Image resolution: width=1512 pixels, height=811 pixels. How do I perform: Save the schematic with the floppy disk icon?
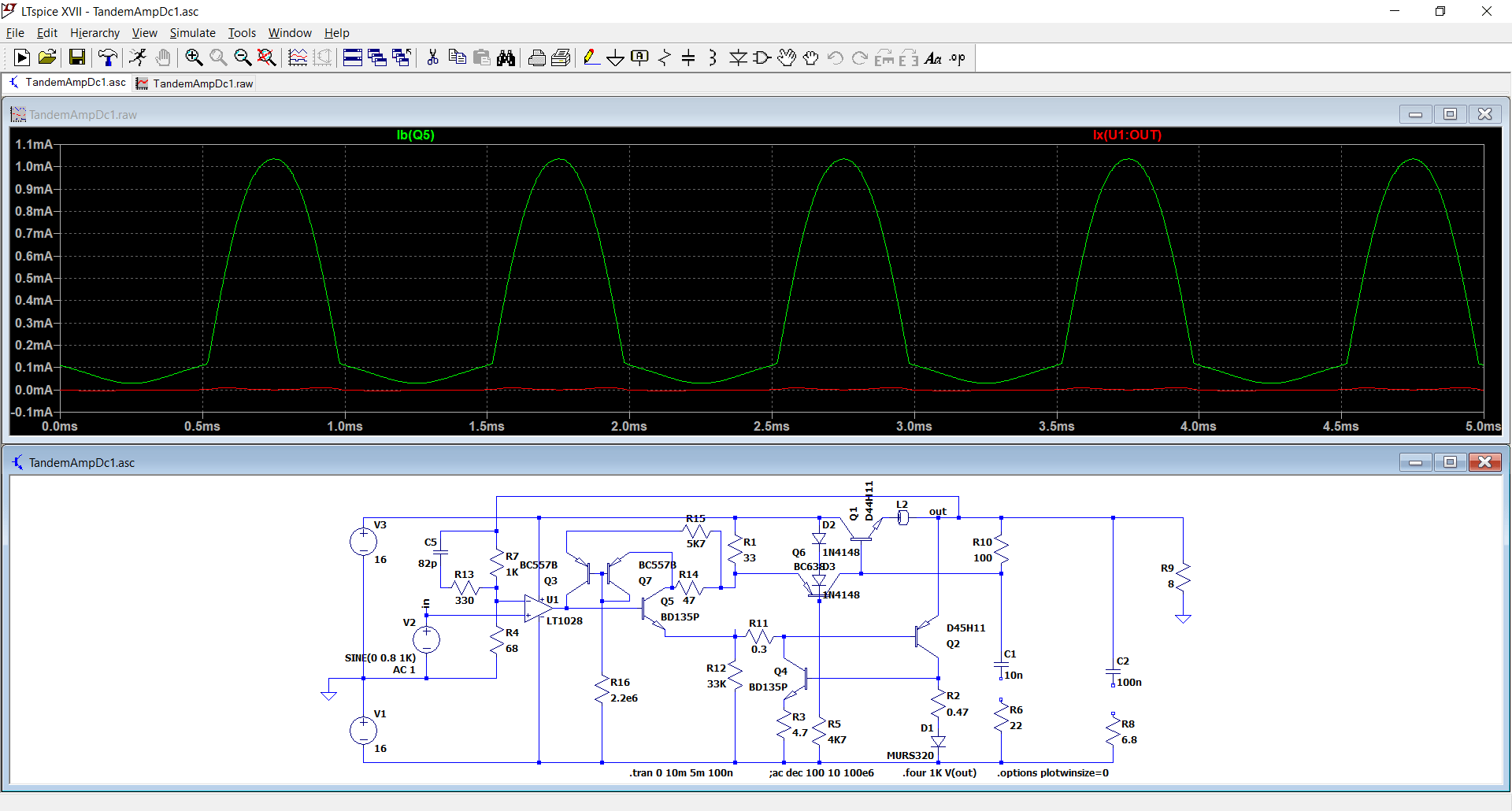(77, 57)
